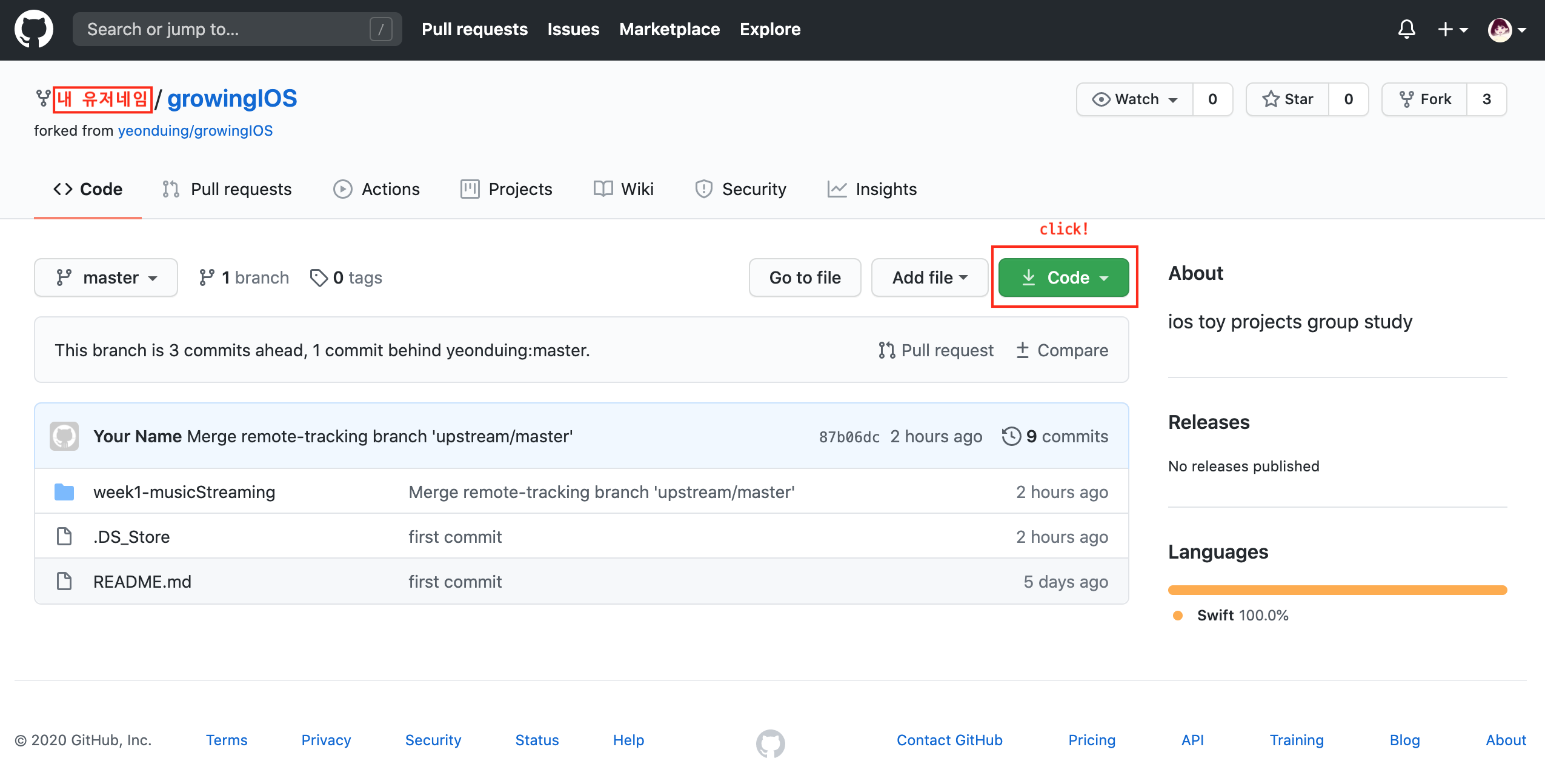Fork this repository

tap(1424, 99)
